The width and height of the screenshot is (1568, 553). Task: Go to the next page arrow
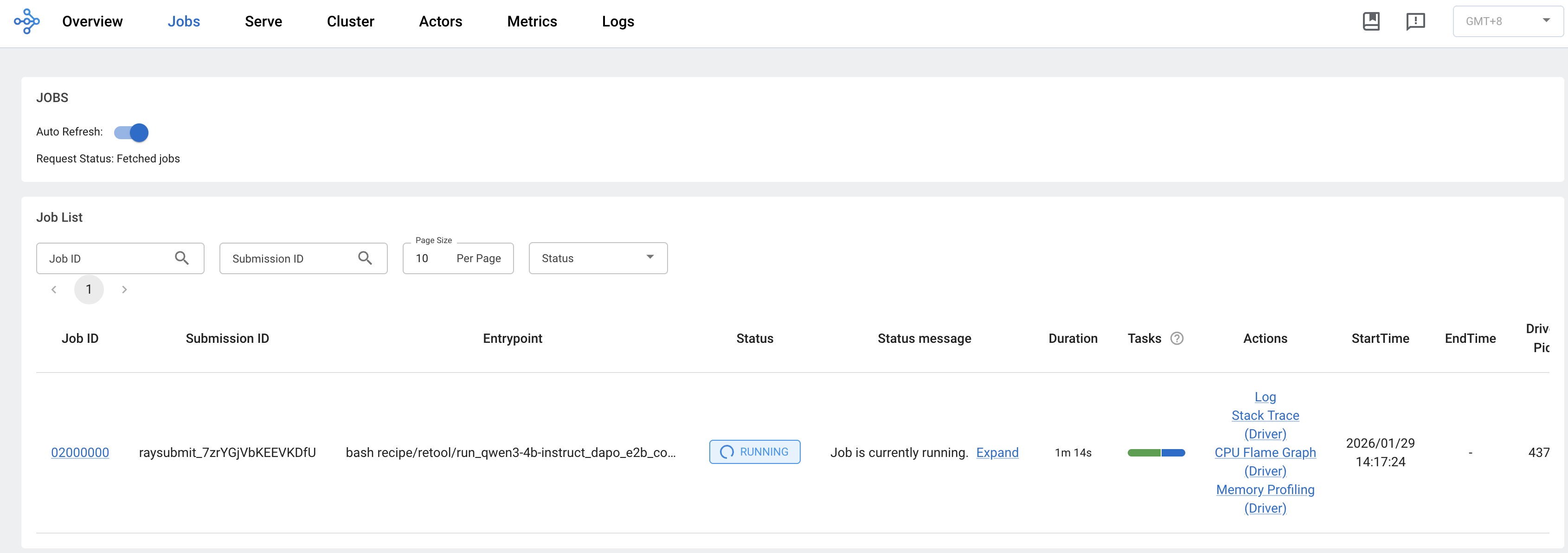click(124, 289)
